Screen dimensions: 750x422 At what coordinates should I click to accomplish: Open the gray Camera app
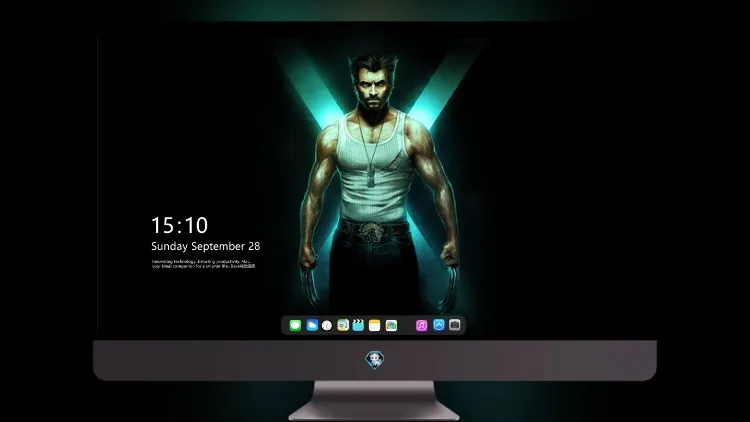(x=455, y=325)
